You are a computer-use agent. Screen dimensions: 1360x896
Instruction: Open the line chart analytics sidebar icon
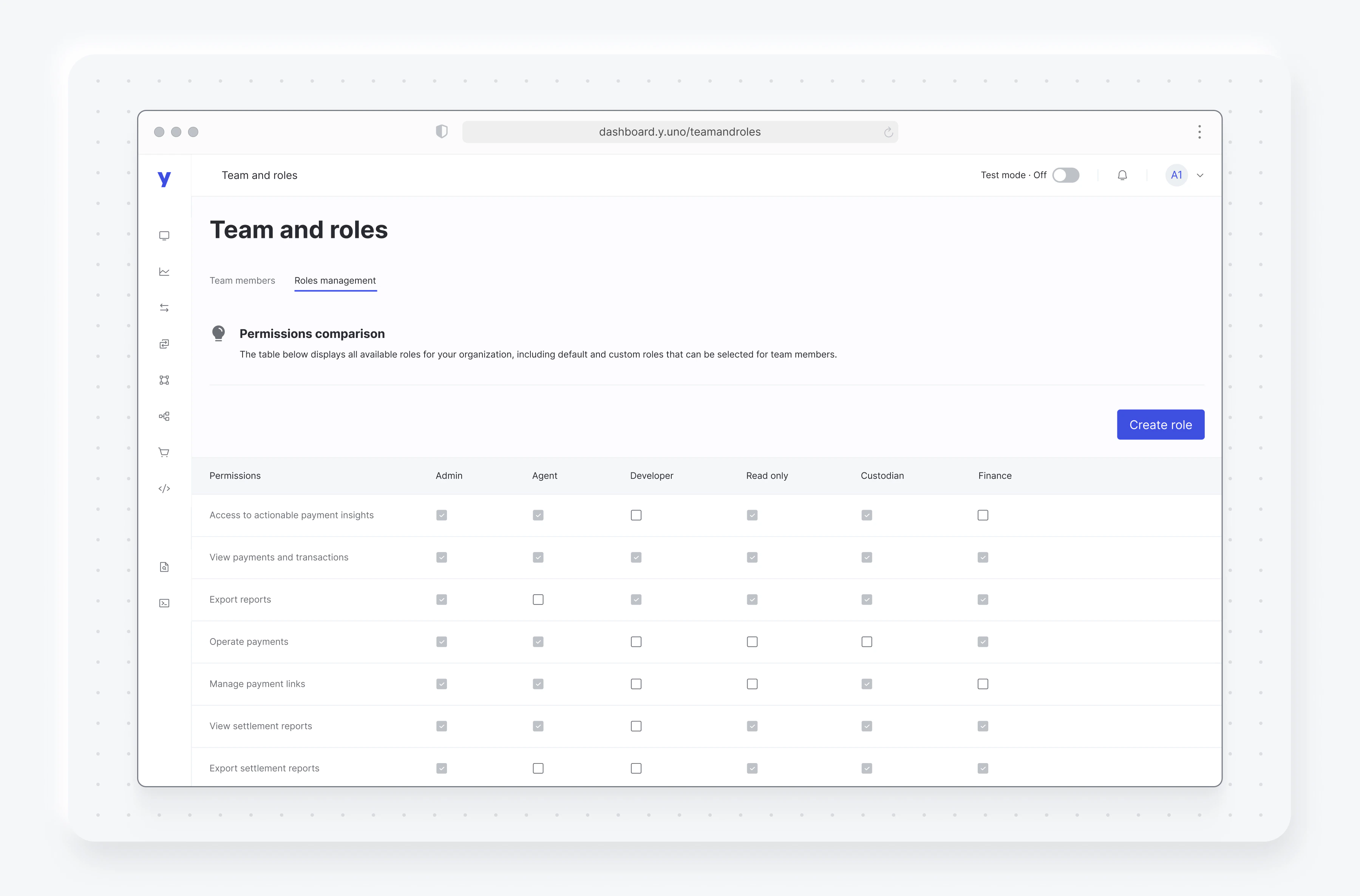(x=164, y=272)
